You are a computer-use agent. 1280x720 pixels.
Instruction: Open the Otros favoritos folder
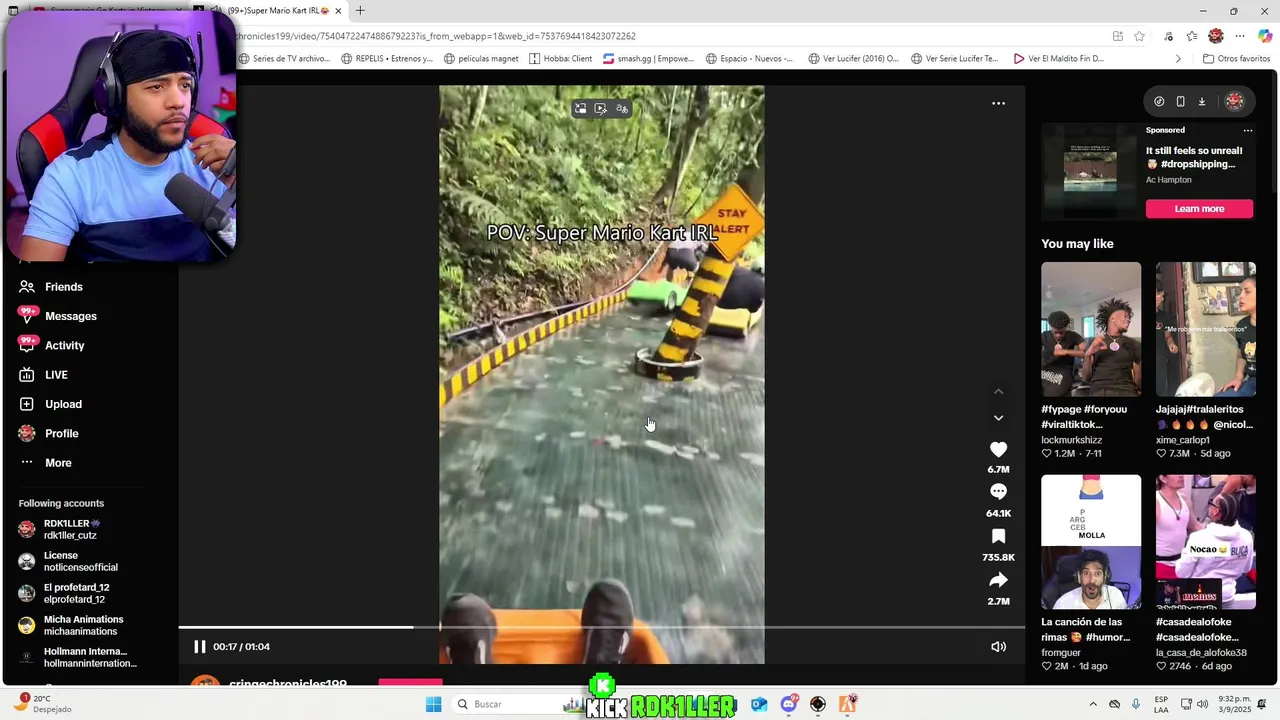click(1236, 59)
